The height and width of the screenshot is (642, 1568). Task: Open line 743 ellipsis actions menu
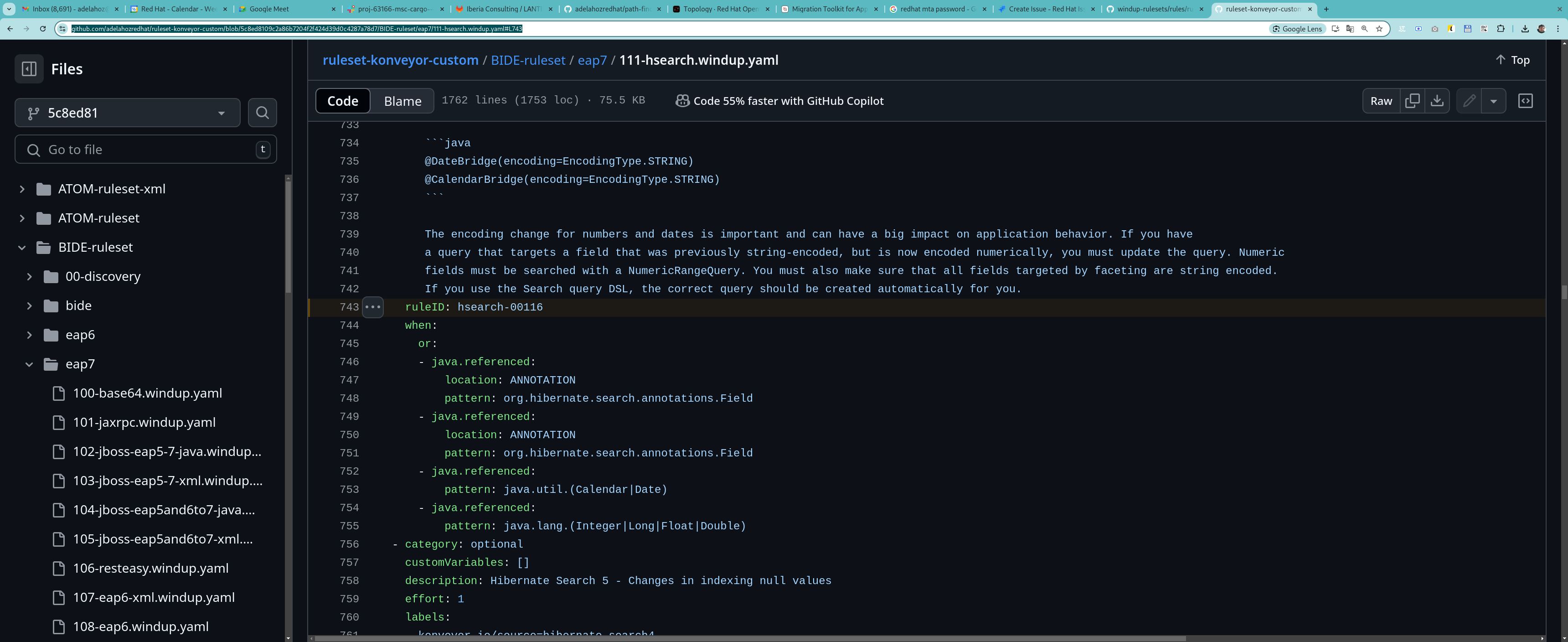click(x=372, y=307)
